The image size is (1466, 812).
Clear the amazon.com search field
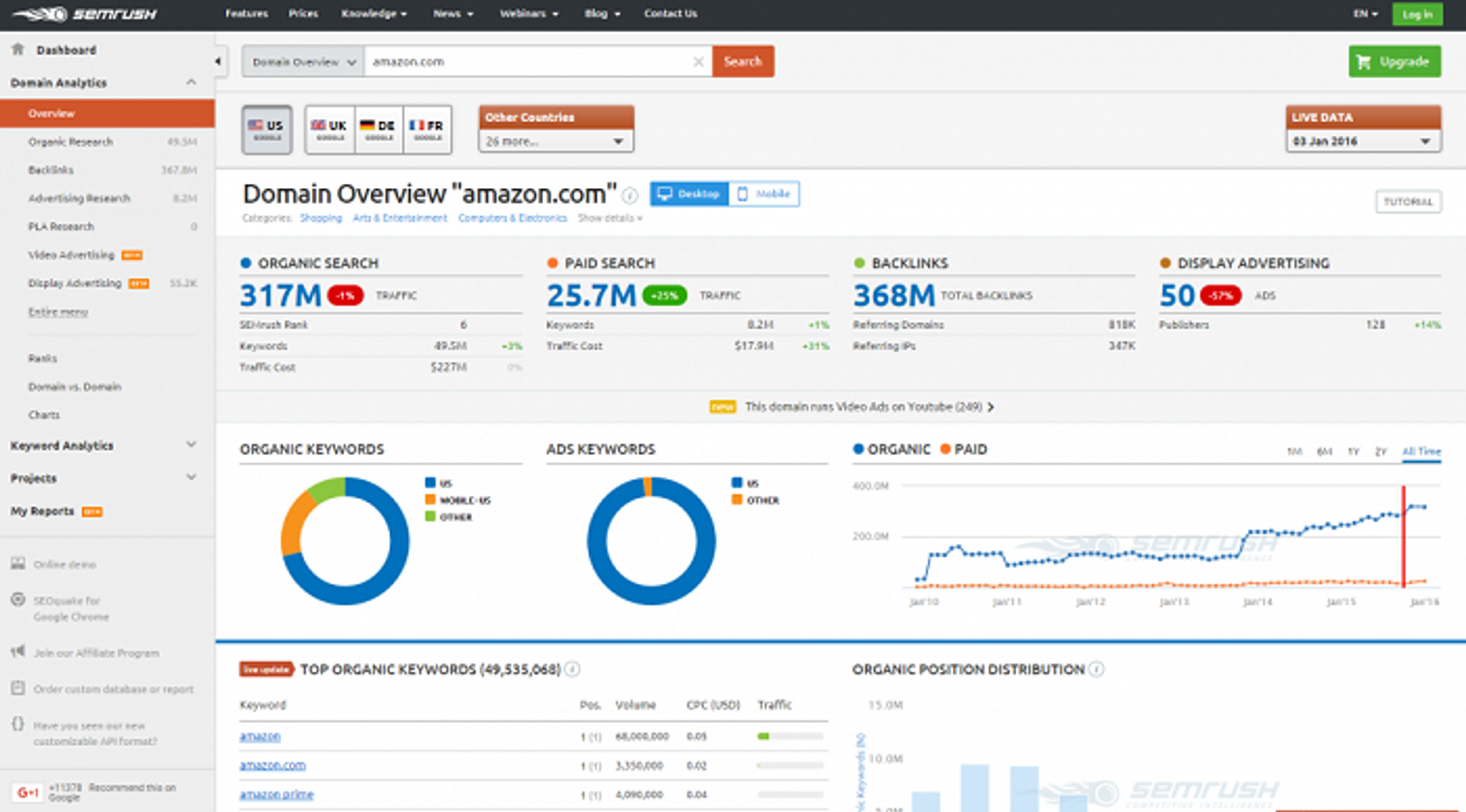click(698, 61)
